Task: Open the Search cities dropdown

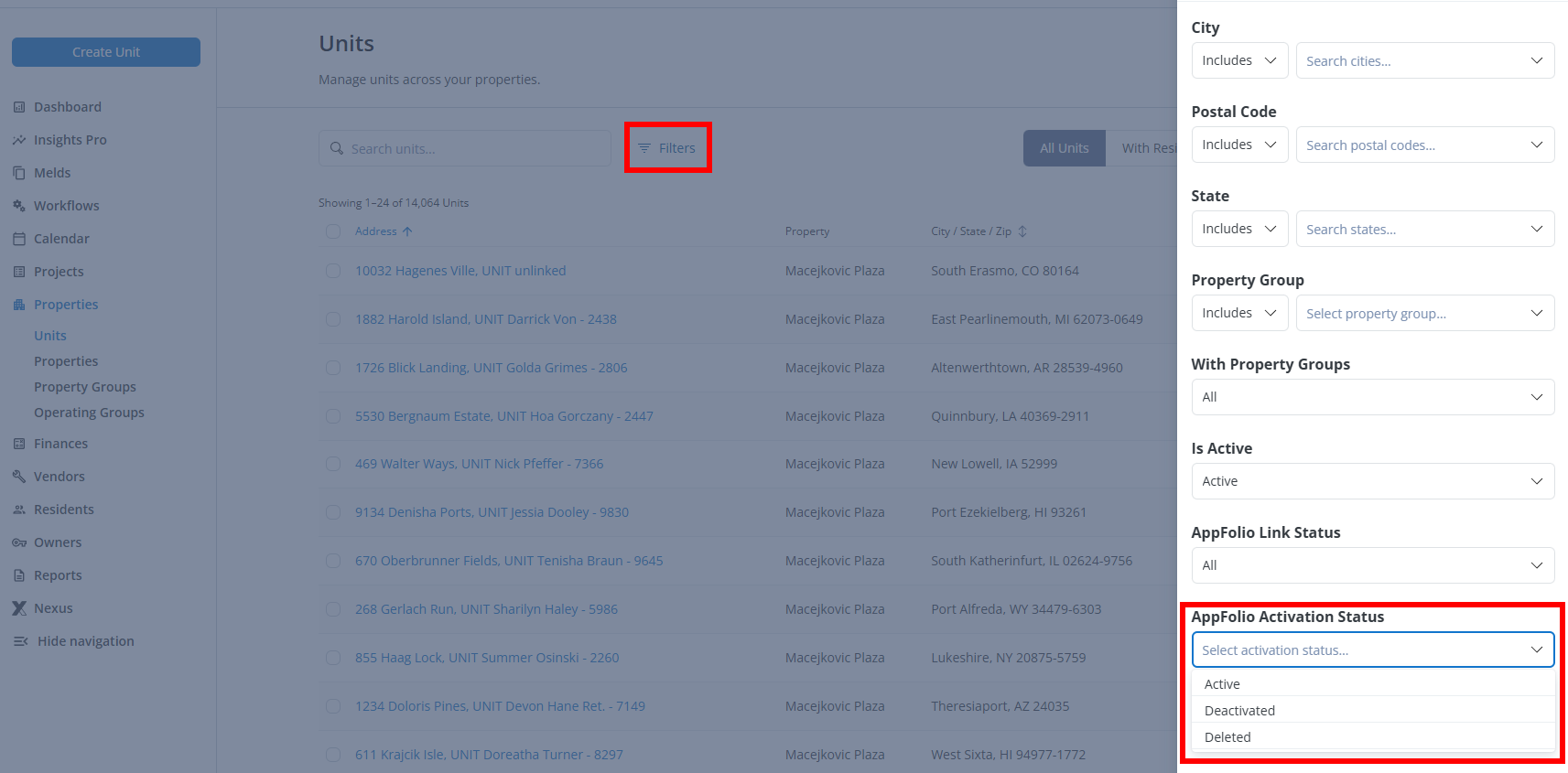Action: pyautogui.click(x=1425, y=60)
